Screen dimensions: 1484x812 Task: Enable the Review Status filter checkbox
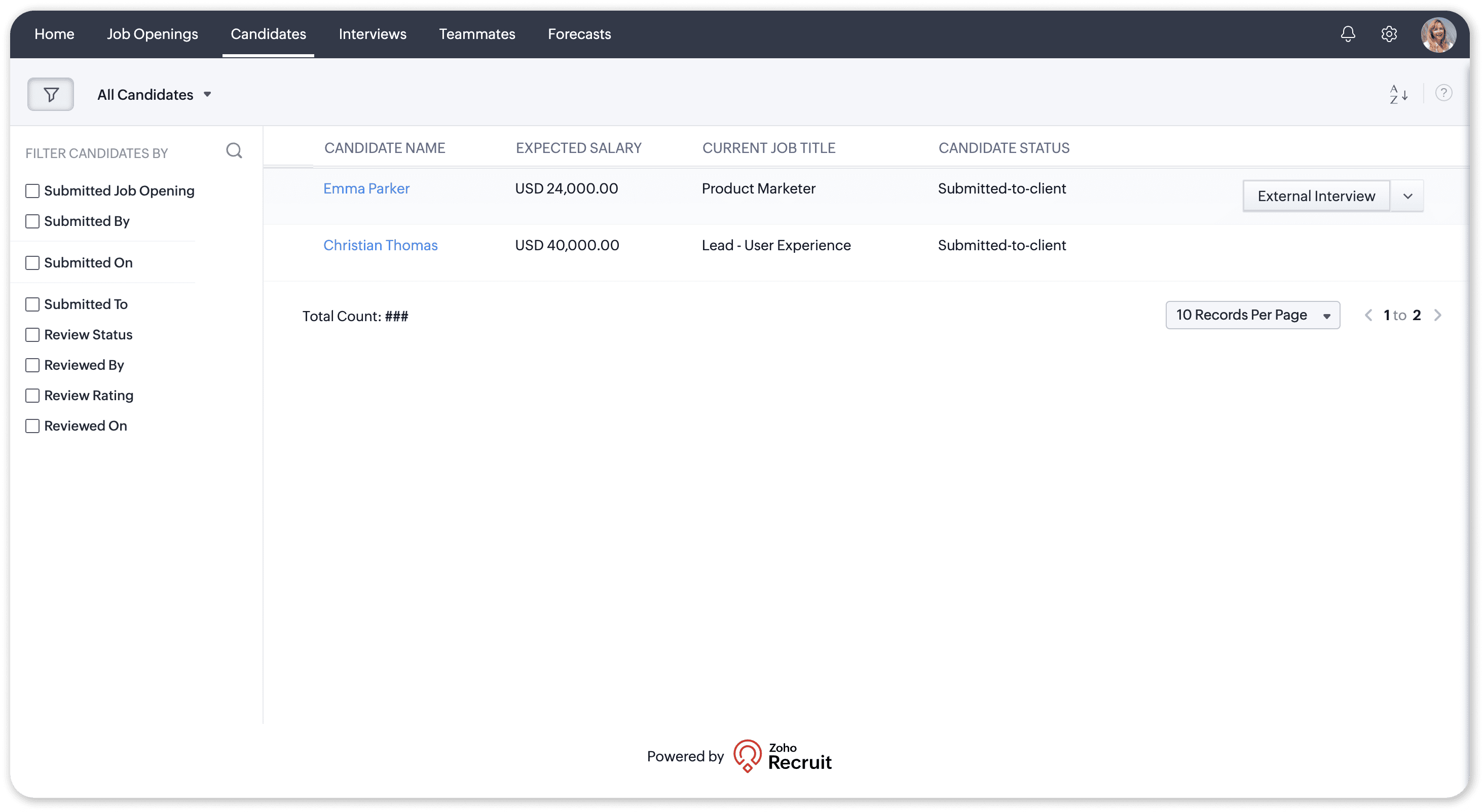click(32, 335)
